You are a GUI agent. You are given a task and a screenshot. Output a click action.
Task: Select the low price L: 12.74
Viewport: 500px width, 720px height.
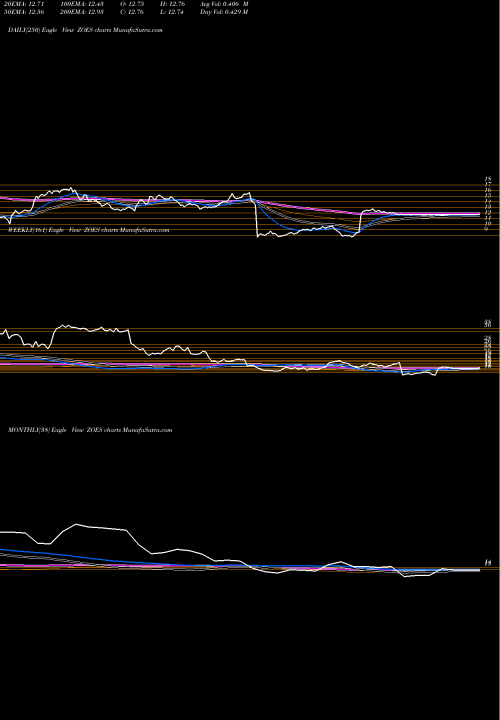172,12
